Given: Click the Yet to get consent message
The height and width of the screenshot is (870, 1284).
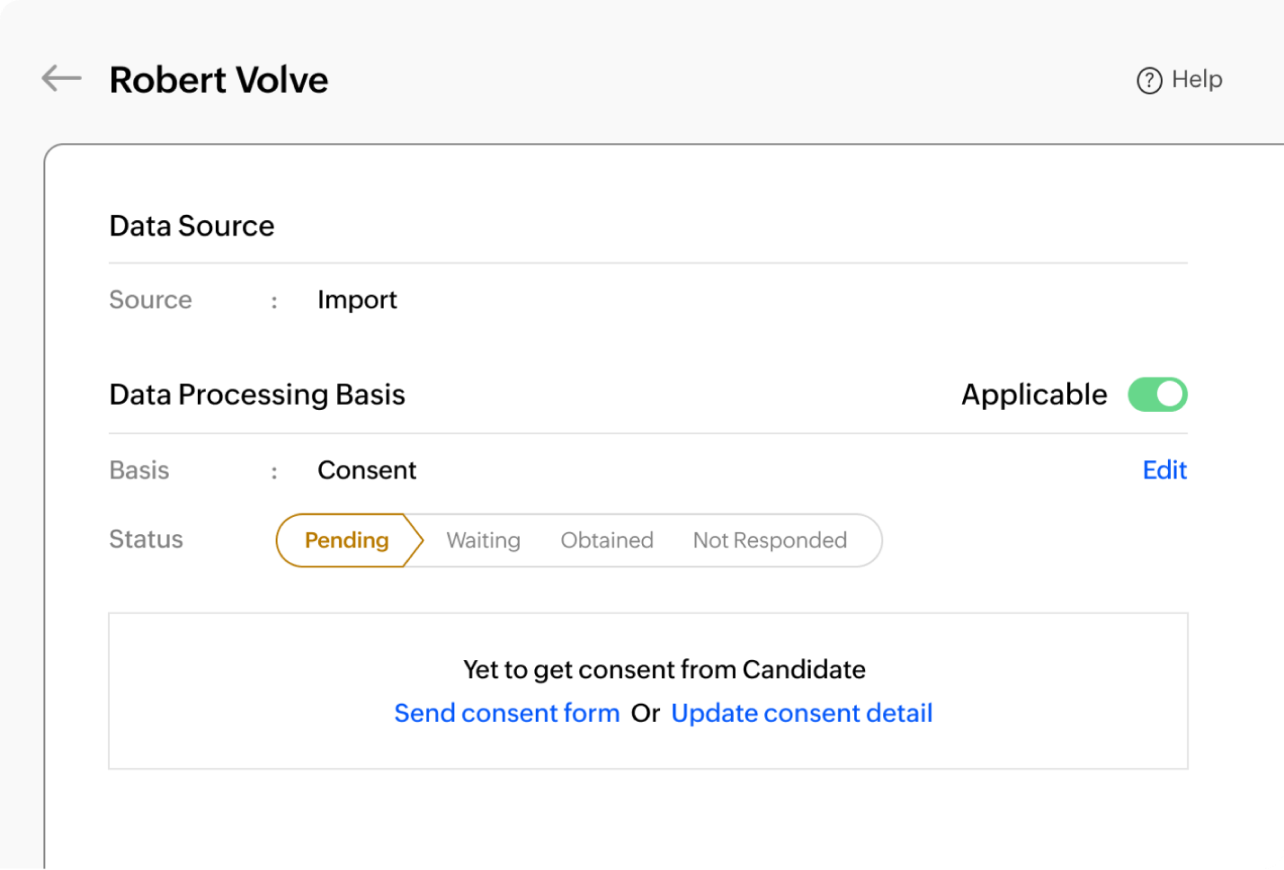Looking at the screenshot, I should tap(664, 669).
